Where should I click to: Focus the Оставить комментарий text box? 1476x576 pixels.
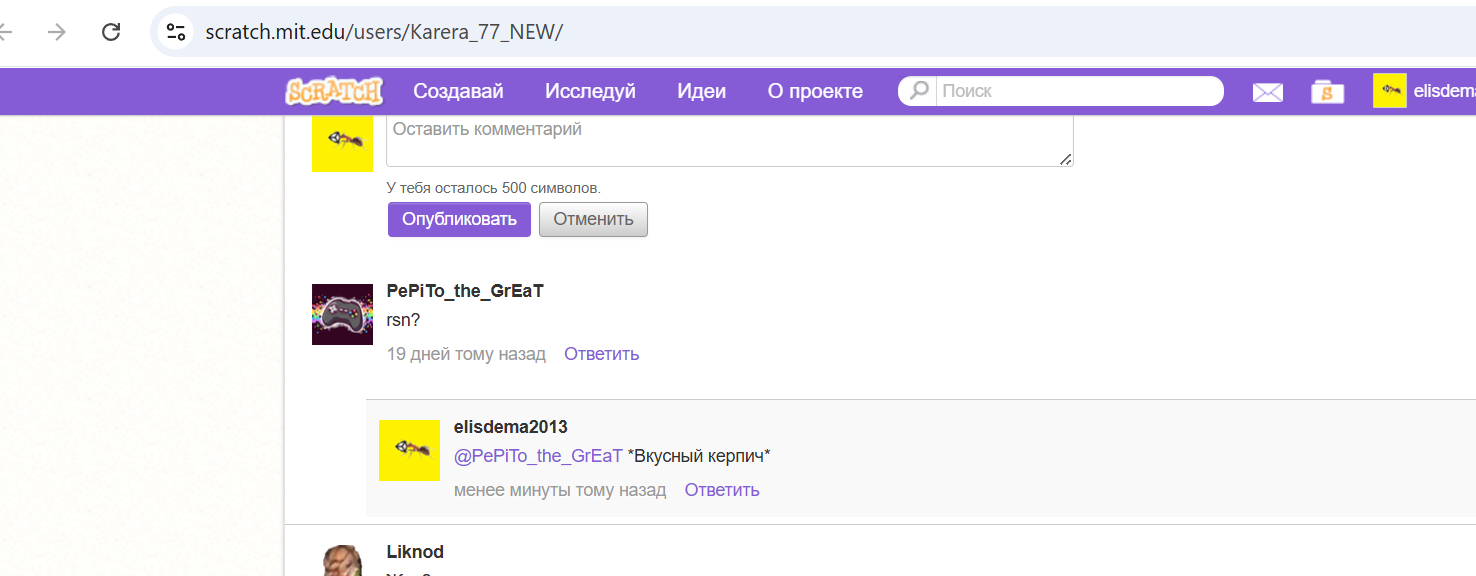point(729,140)
